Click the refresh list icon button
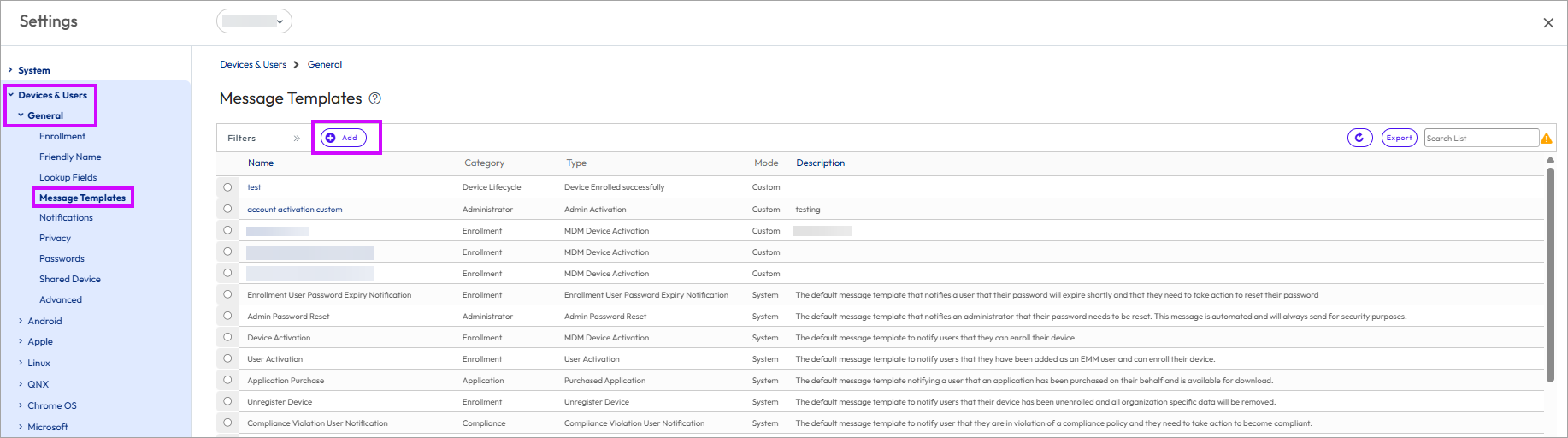 coord(1359,138)
